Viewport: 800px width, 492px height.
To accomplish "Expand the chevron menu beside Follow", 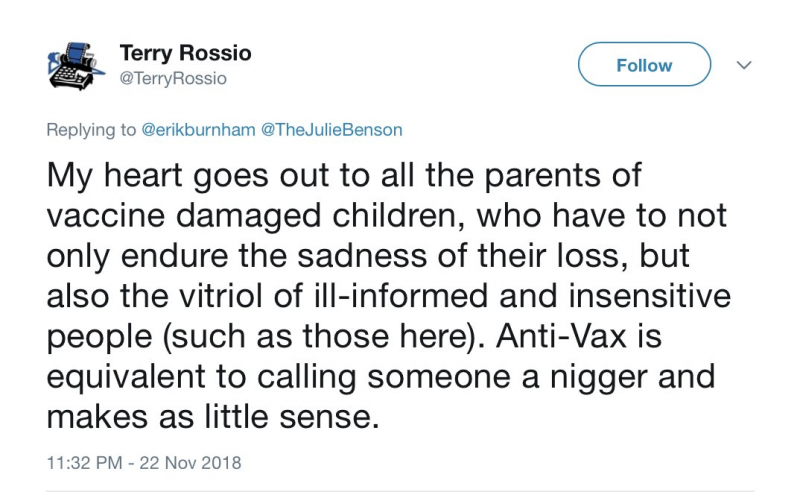I will click(x=744, y=65).
